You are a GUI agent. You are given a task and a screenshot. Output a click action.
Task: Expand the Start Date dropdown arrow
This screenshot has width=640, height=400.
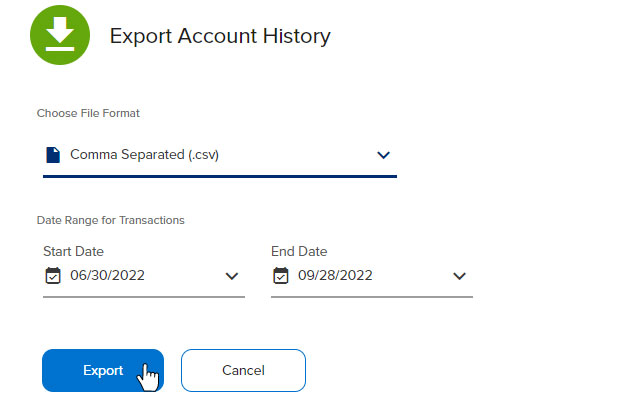tap(231, 276)
